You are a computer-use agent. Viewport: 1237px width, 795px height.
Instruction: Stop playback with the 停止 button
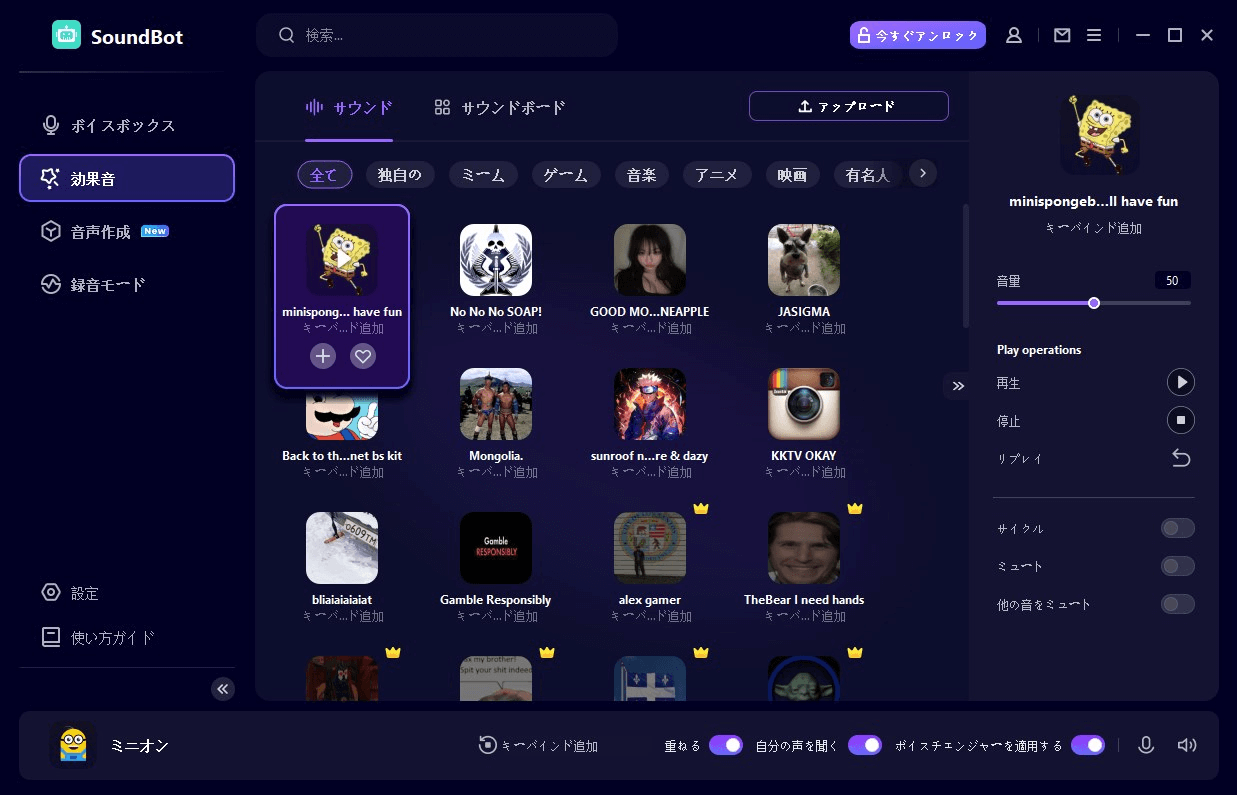1181,420
